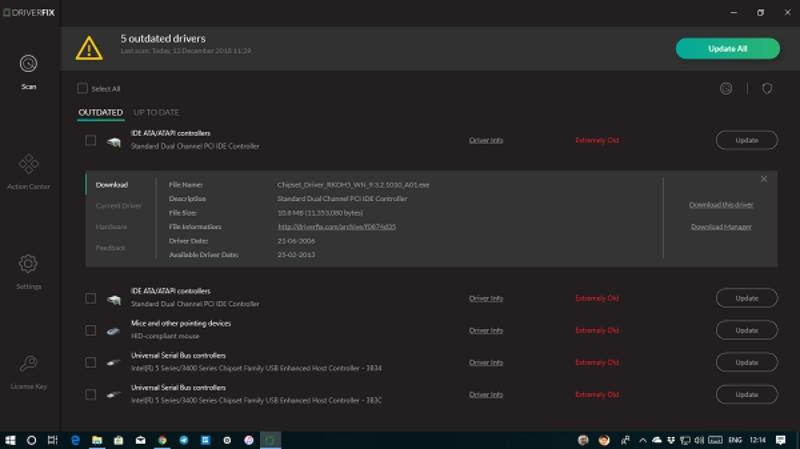
Task: Click the shield icon at top right
Action: 767,89
